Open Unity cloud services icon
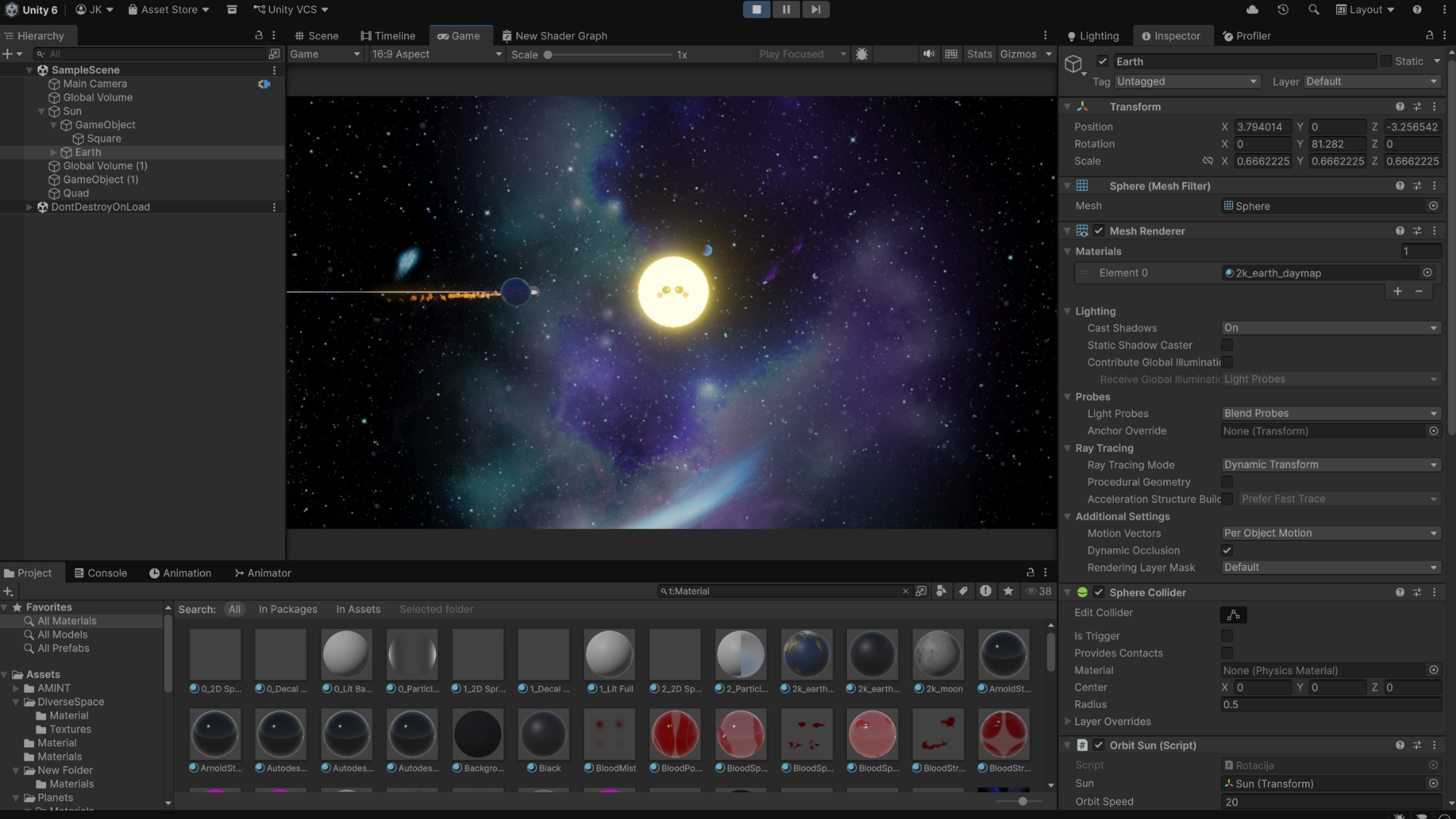 coord(1252,10)
